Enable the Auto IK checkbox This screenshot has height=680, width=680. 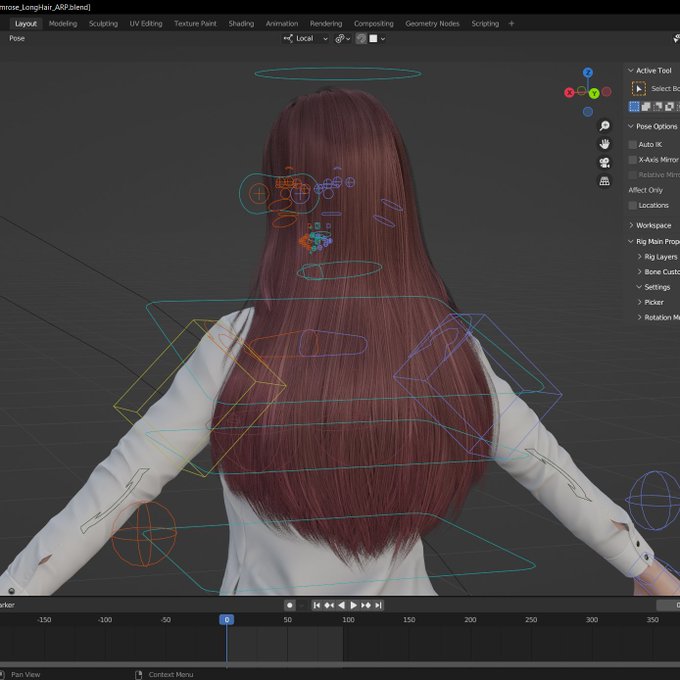coord(633,144)
